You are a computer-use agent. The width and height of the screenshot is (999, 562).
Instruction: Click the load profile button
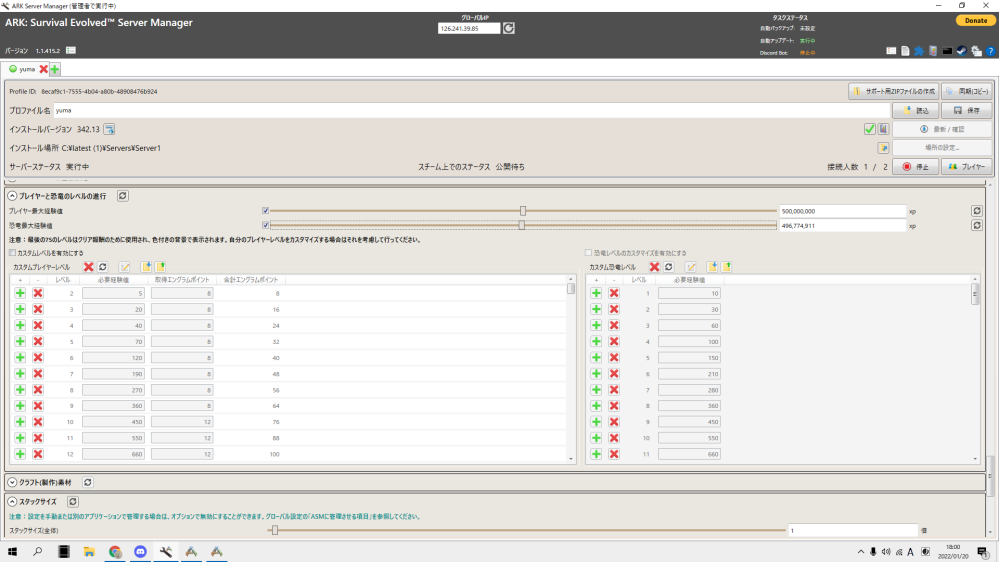click(916, 111)
